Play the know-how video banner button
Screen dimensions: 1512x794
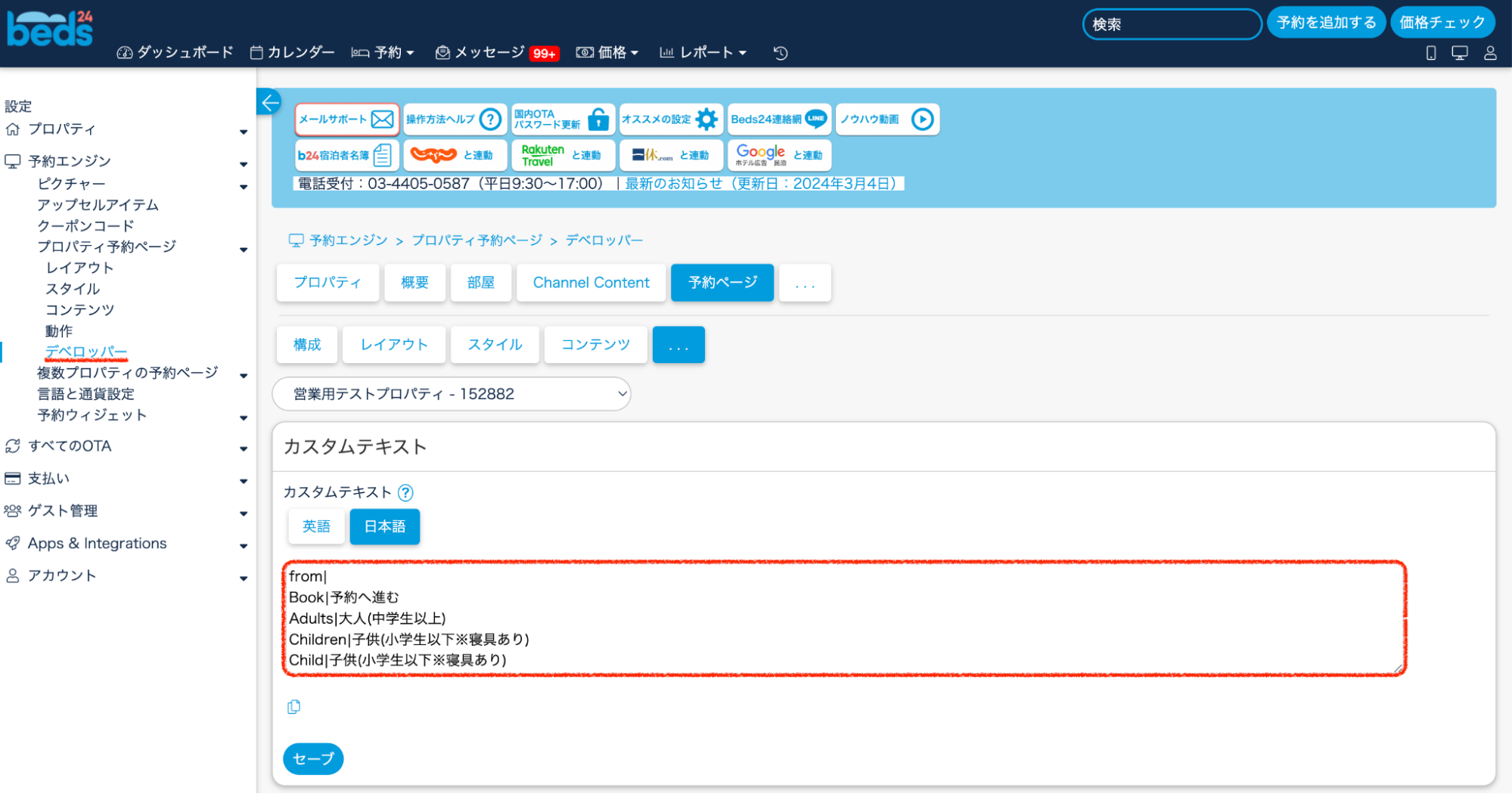click(887, 119)
